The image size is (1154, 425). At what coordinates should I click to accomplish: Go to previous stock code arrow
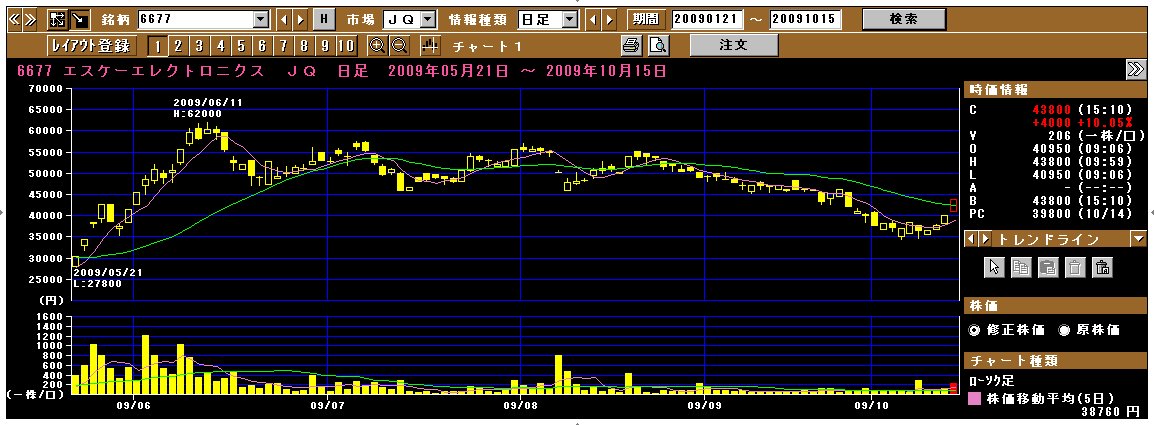pos(286,20)
